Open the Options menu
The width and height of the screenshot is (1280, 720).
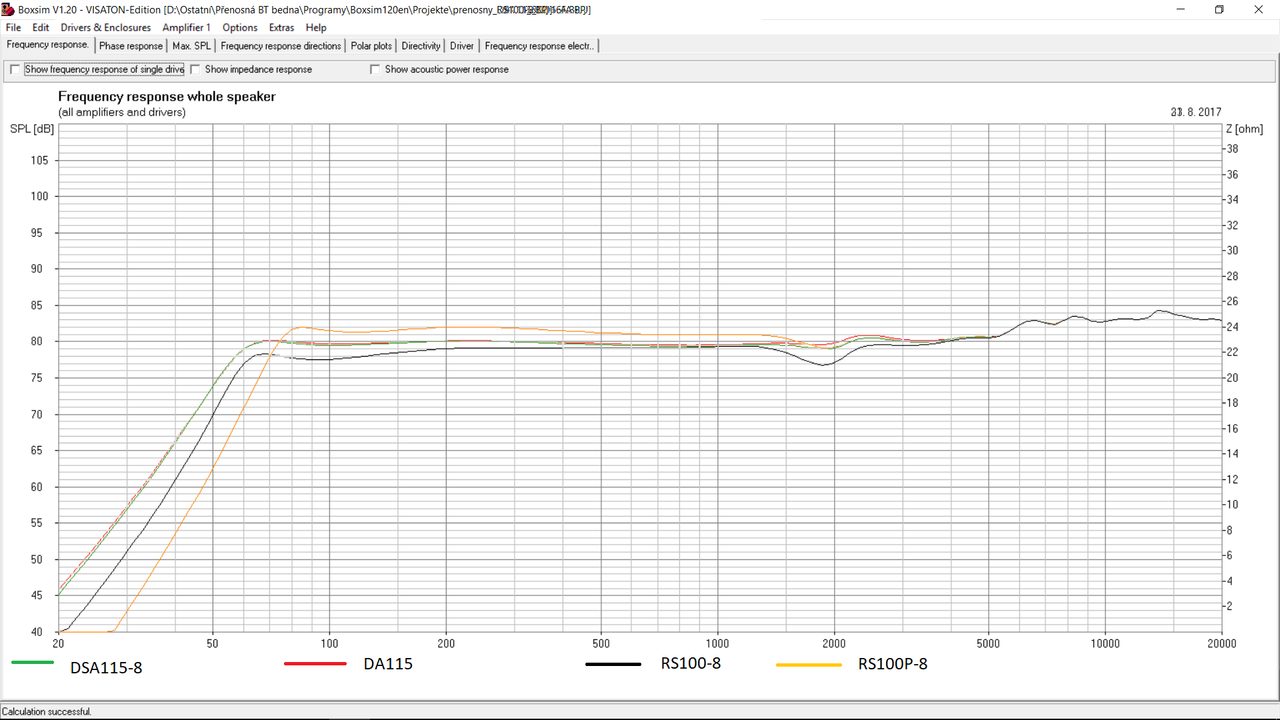(240, 28)
